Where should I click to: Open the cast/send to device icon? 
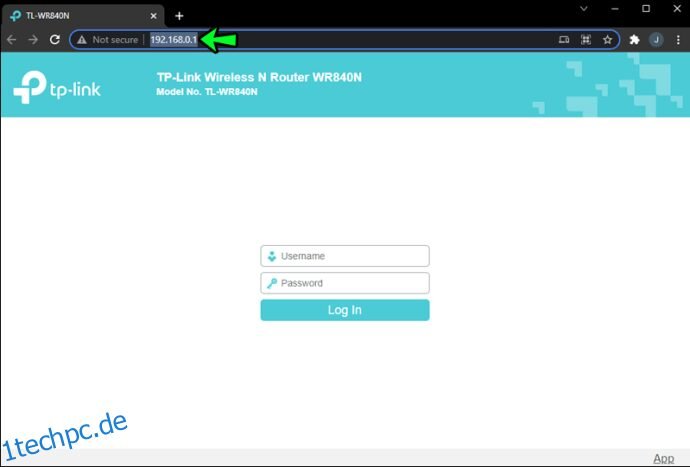pyautogui.click(x=564, y=40)
